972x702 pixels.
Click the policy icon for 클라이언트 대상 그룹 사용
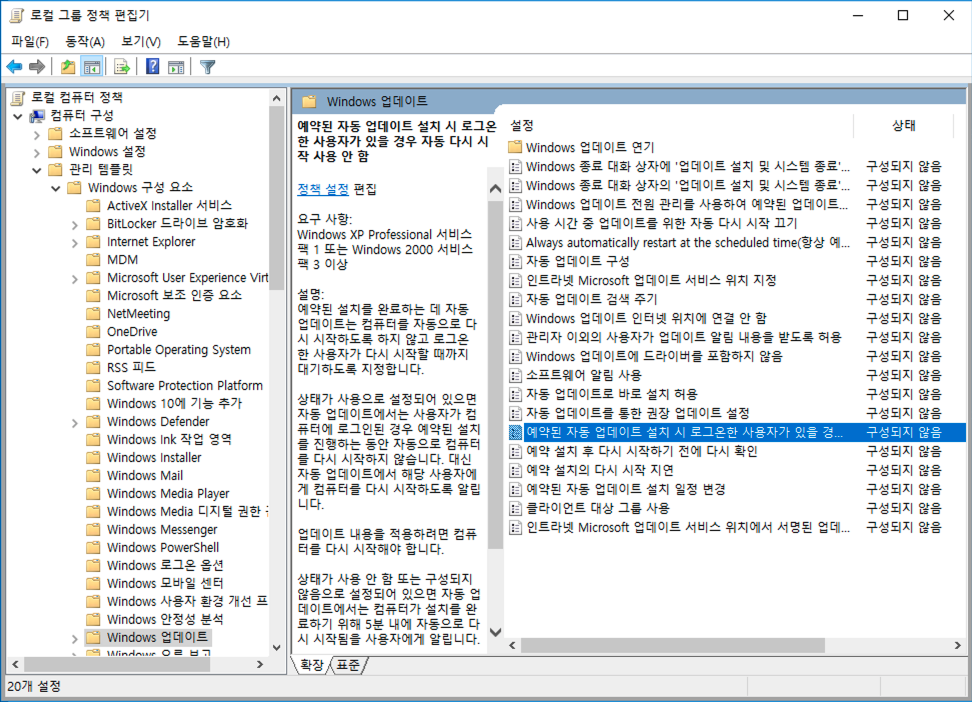pos(515,509)
